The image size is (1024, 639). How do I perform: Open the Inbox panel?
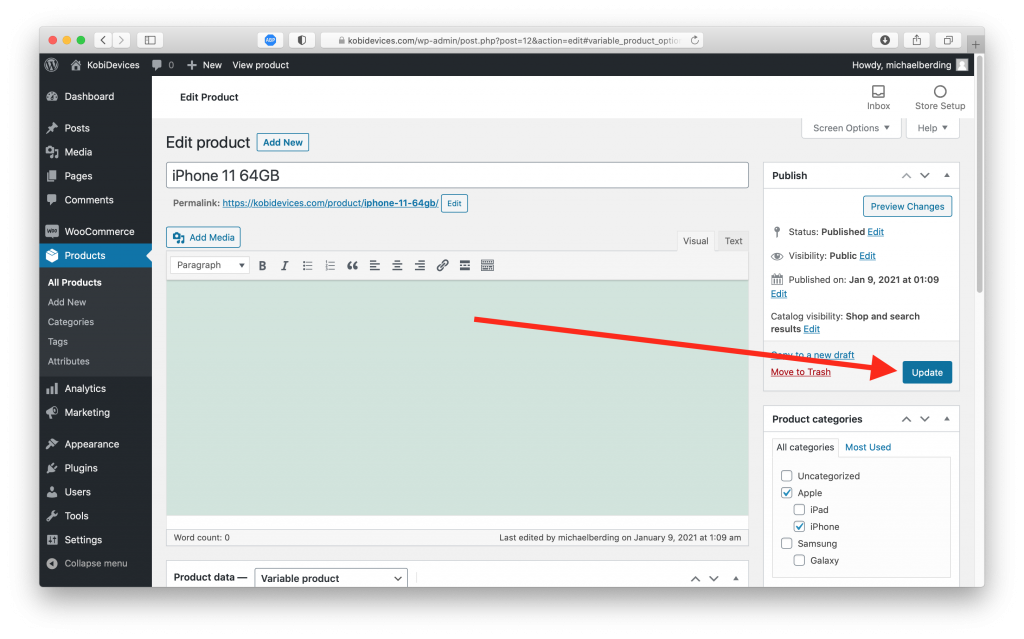878,97
